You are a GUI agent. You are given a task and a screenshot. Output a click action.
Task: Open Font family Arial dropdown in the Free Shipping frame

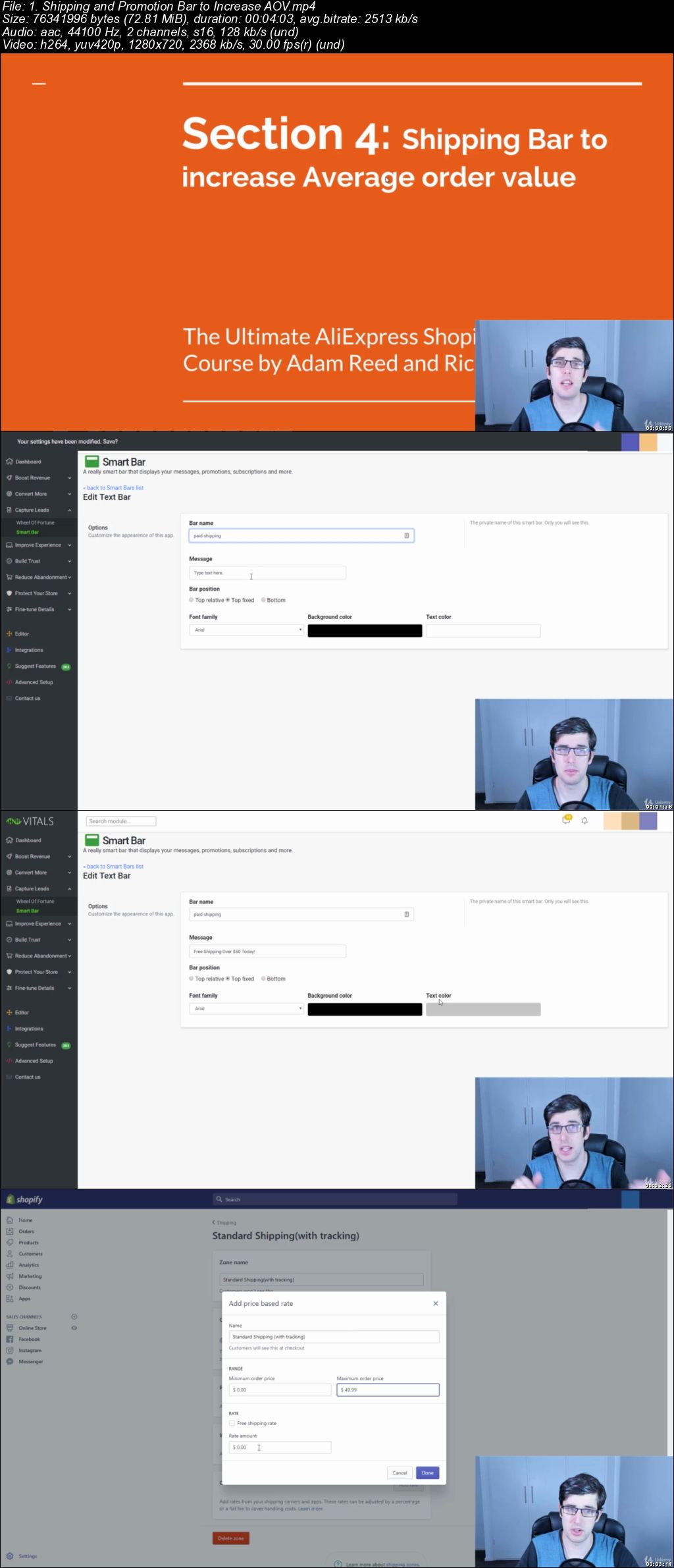click(x=246, y=1009)
